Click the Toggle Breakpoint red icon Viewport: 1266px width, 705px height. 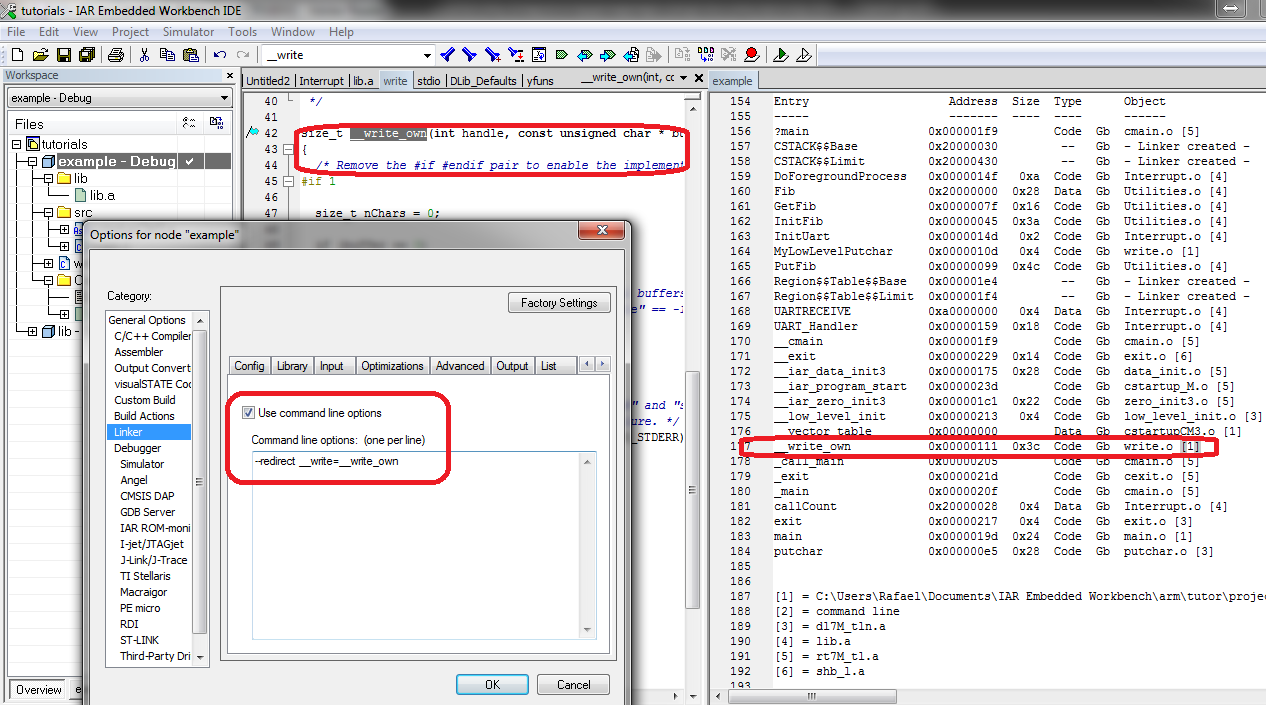(x=751, y=55)
